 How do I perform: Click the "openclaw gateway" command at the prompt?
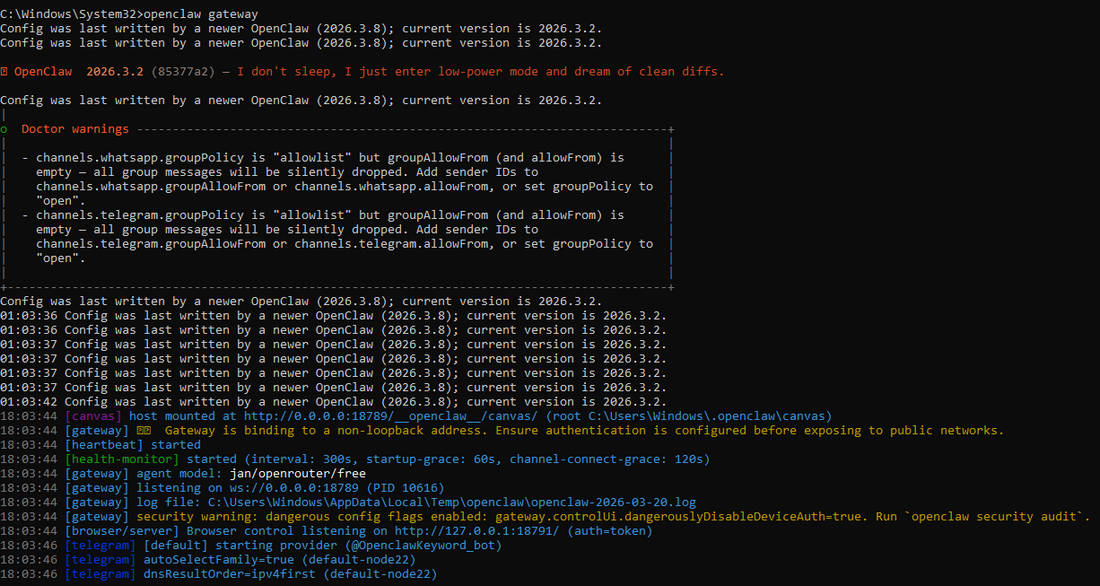pyautogui.click(x=201, y=14)
